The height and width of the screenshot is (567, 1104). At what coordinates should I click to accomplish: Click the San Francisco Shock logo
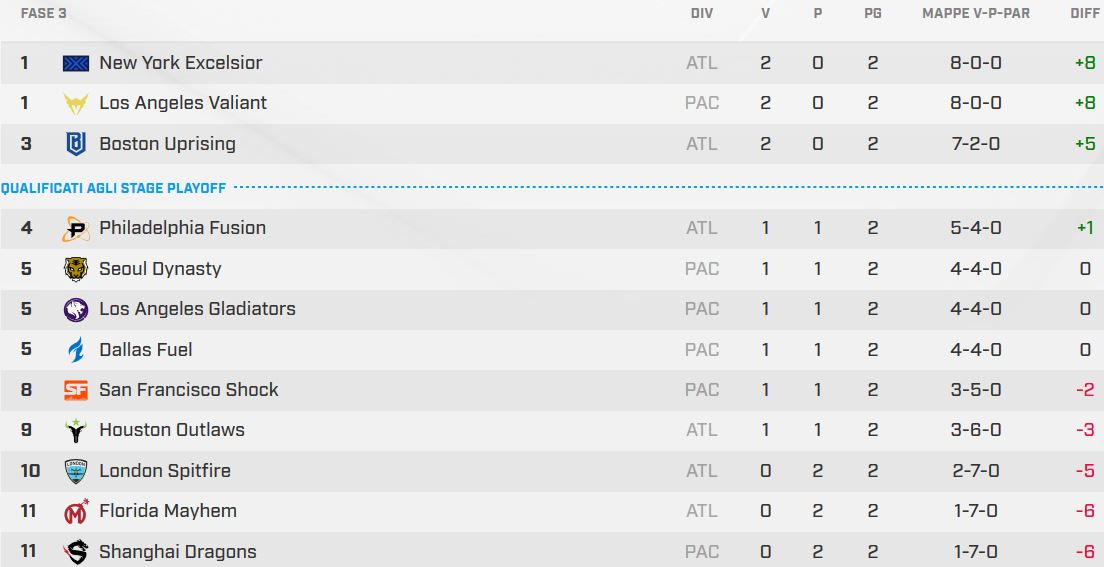76,390
